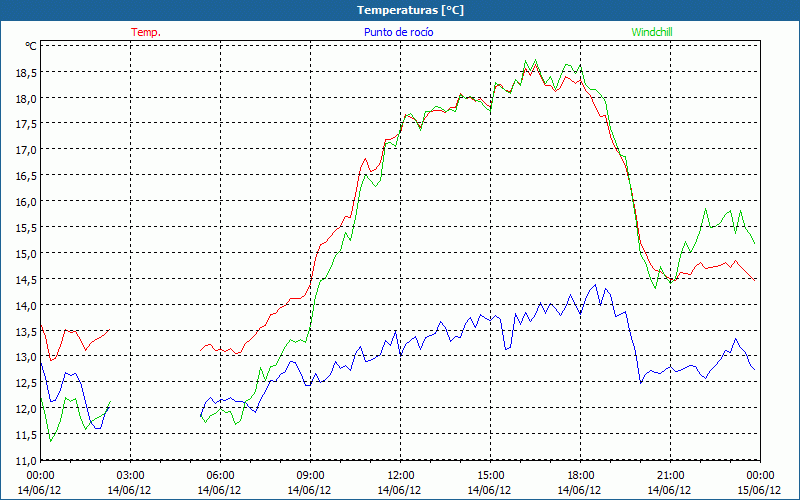Click the 12:00 time axis label
This screenshot has height=500, width=800.
point(401,476)
